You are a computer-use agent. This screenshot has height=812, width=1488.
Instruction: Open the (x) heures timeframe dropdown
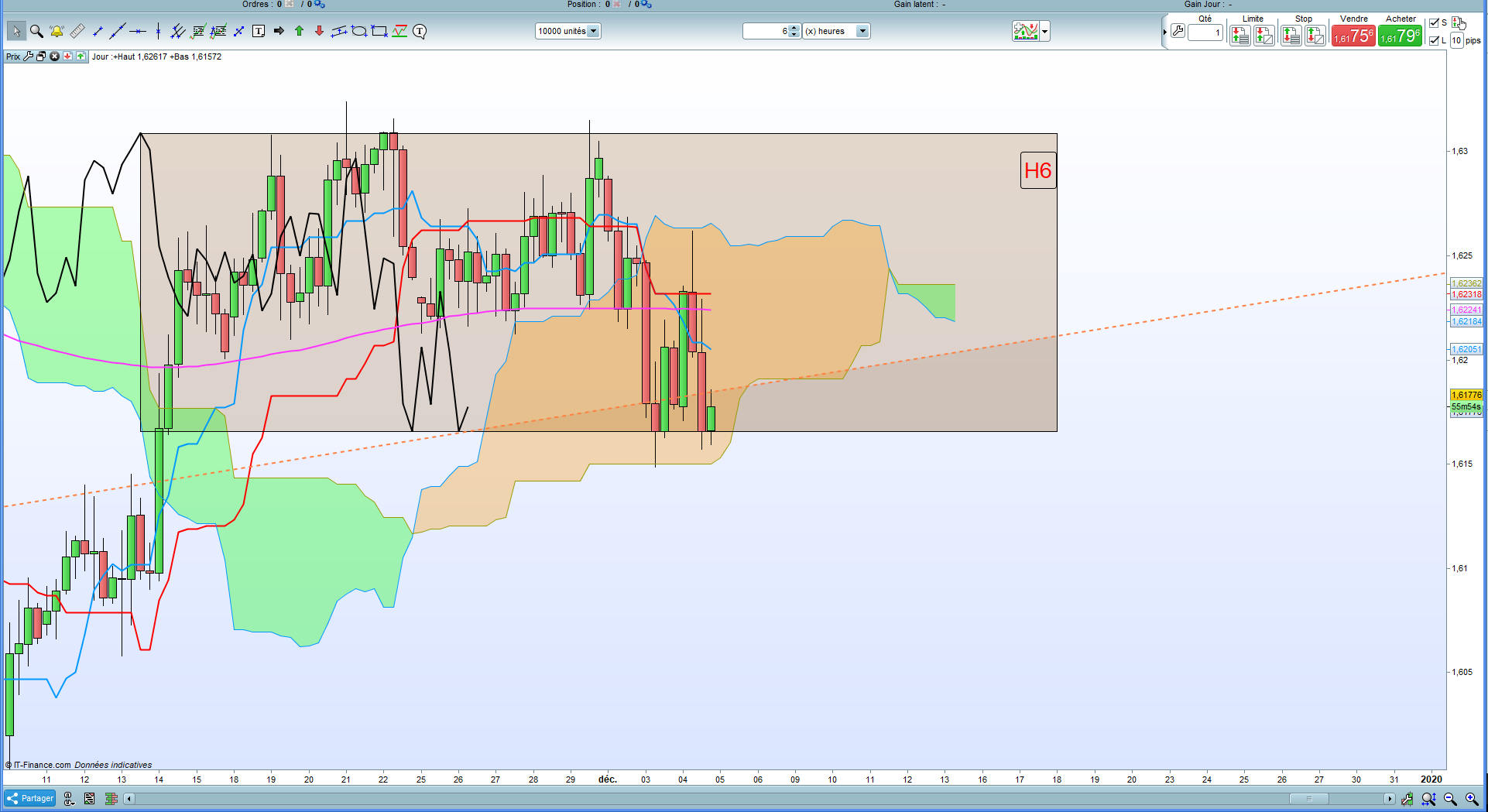[x=836, y=31]
